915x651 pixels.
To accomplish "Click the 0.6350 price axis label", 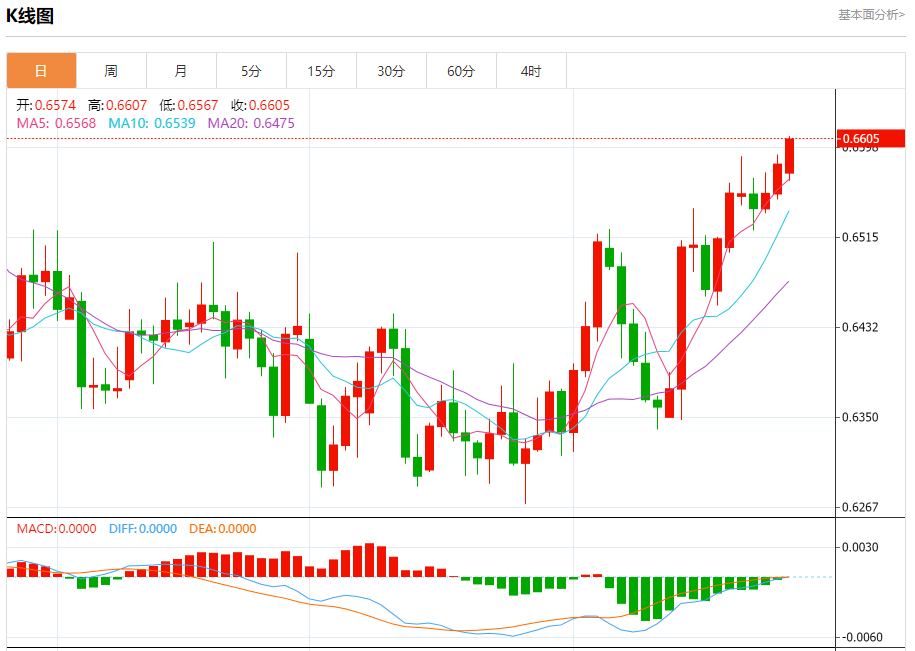I will point(860,418).
